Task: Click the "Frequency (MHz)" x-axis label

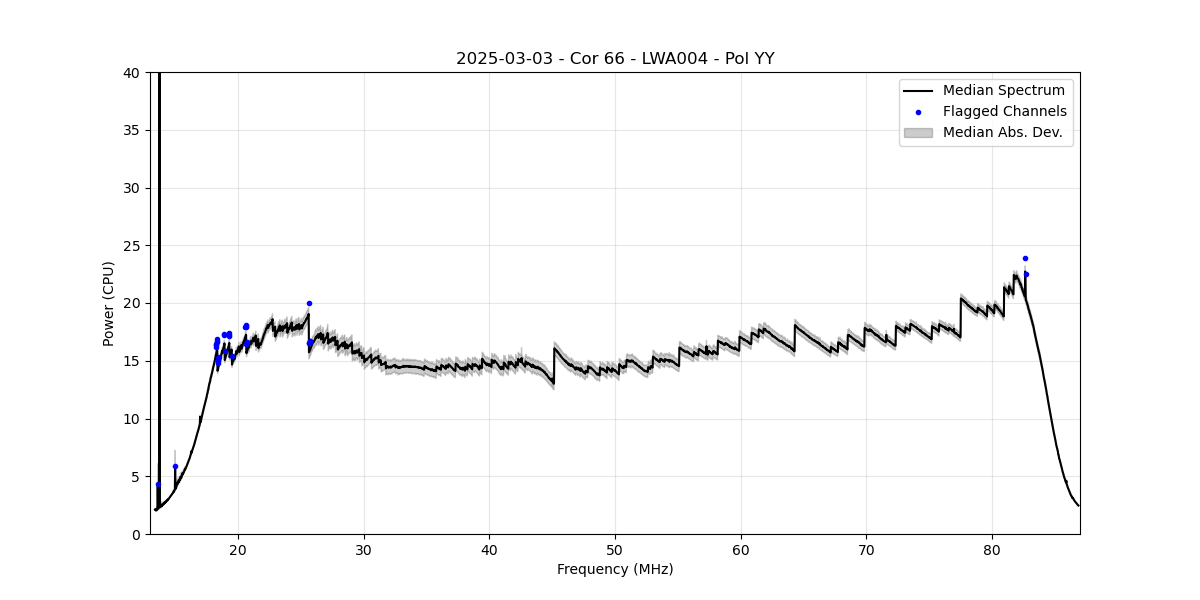Action: 615,569
